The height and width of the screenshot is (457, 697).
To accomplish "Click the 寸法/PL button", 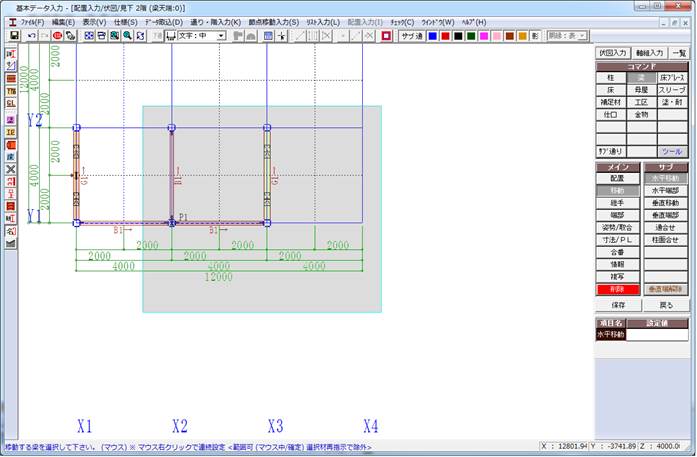I will [617, 240].
